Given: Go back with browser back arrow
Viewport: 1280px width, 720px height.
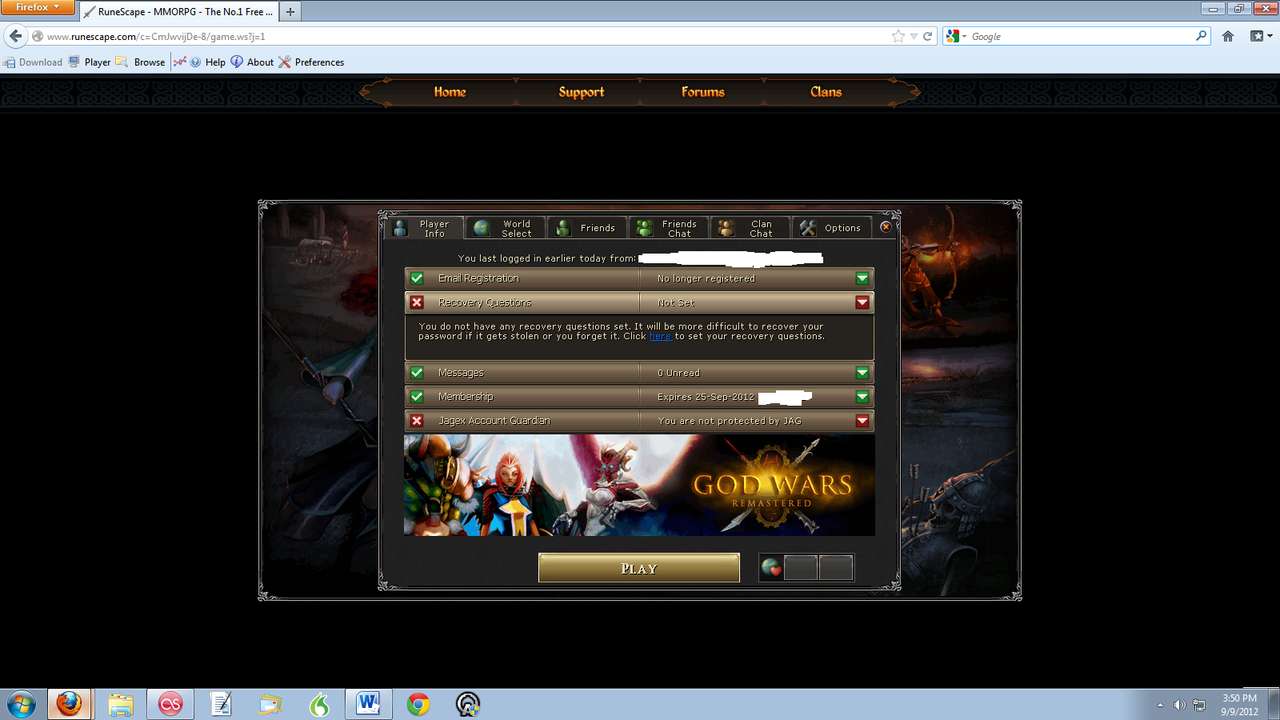Looking at the screenshot, I should pos(15,36).
